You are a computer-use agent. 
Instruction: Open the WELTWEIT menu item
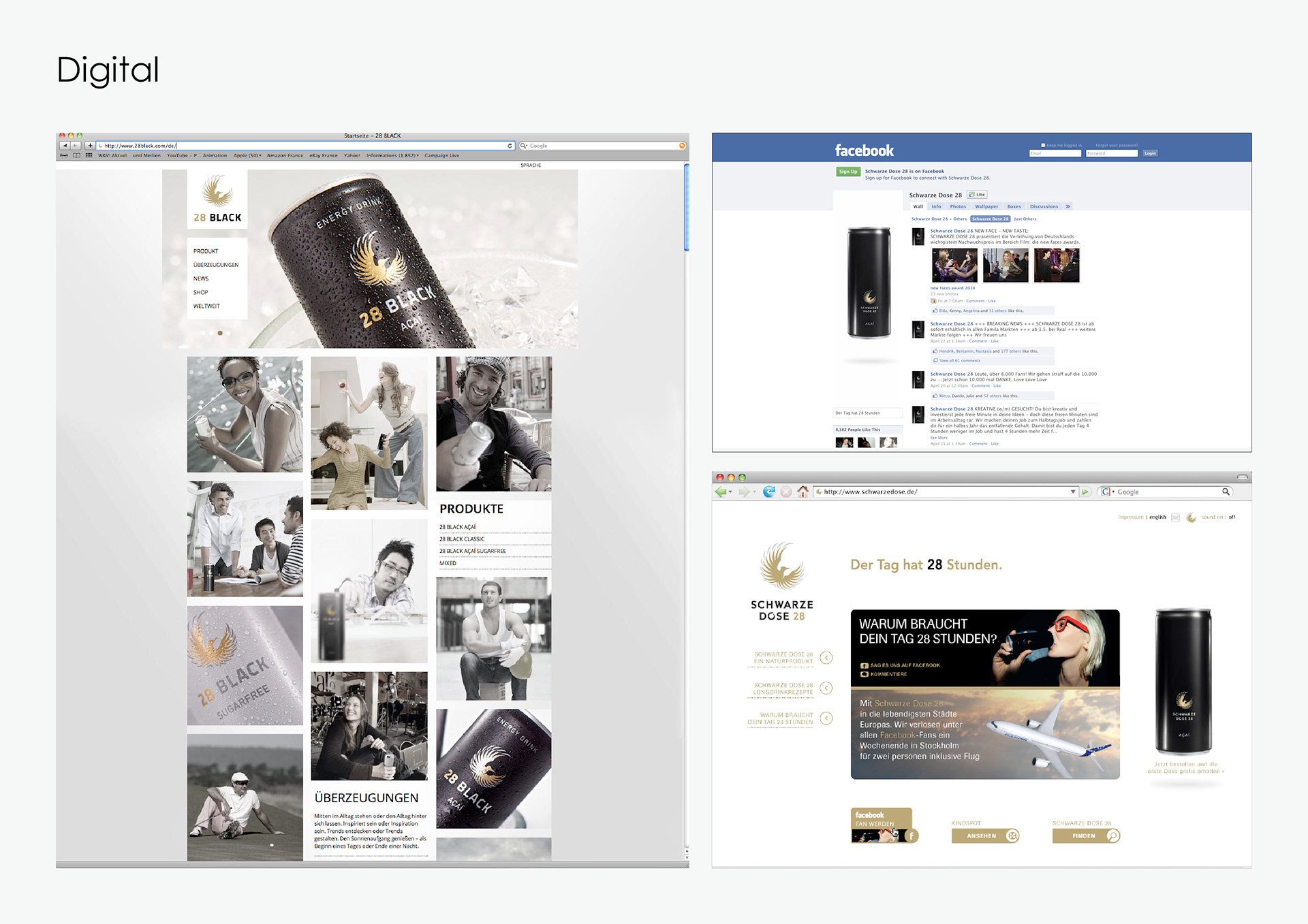pos(206,306)
